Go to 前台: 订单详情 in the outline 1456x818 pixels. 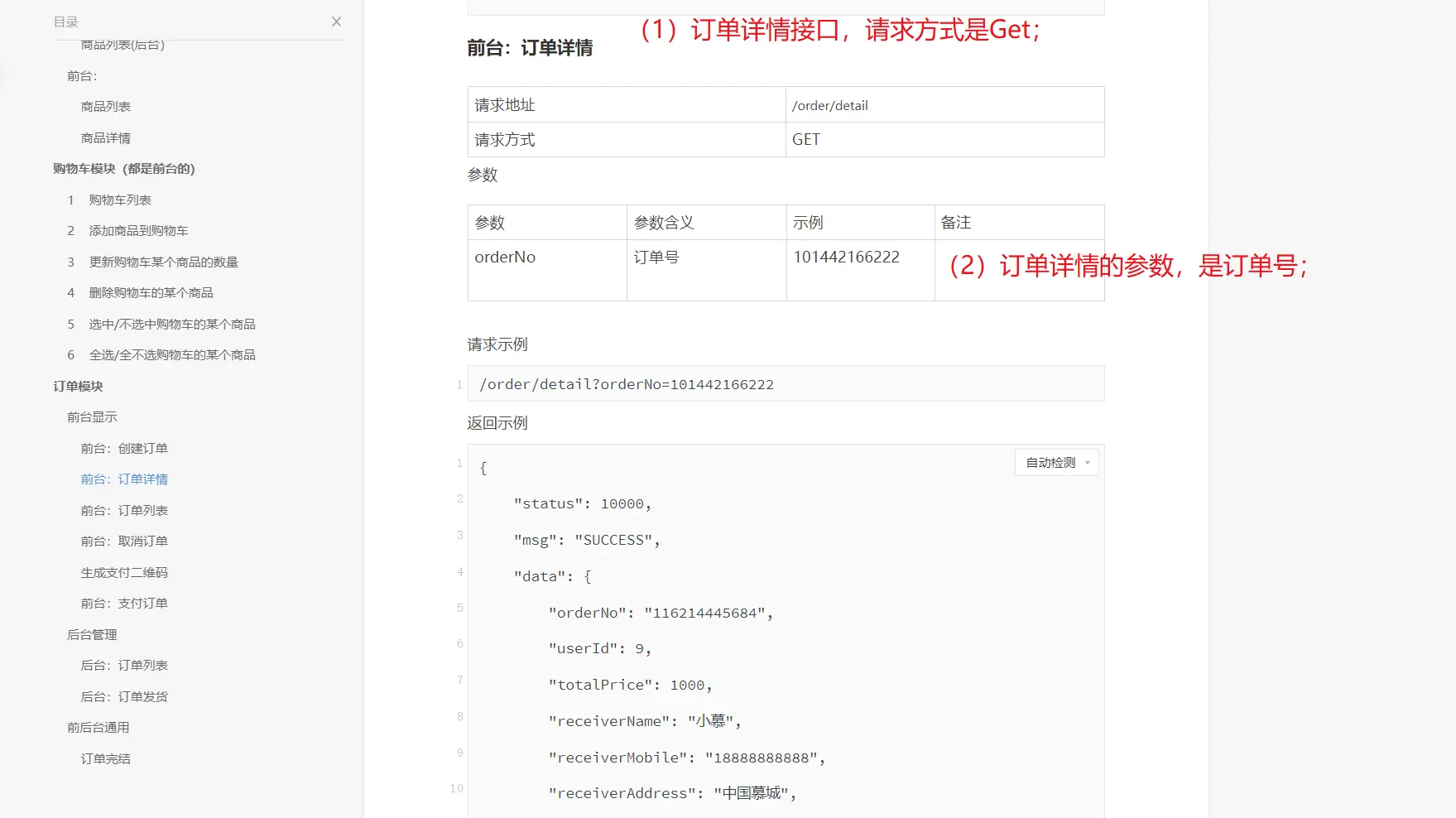click(124, 479)
